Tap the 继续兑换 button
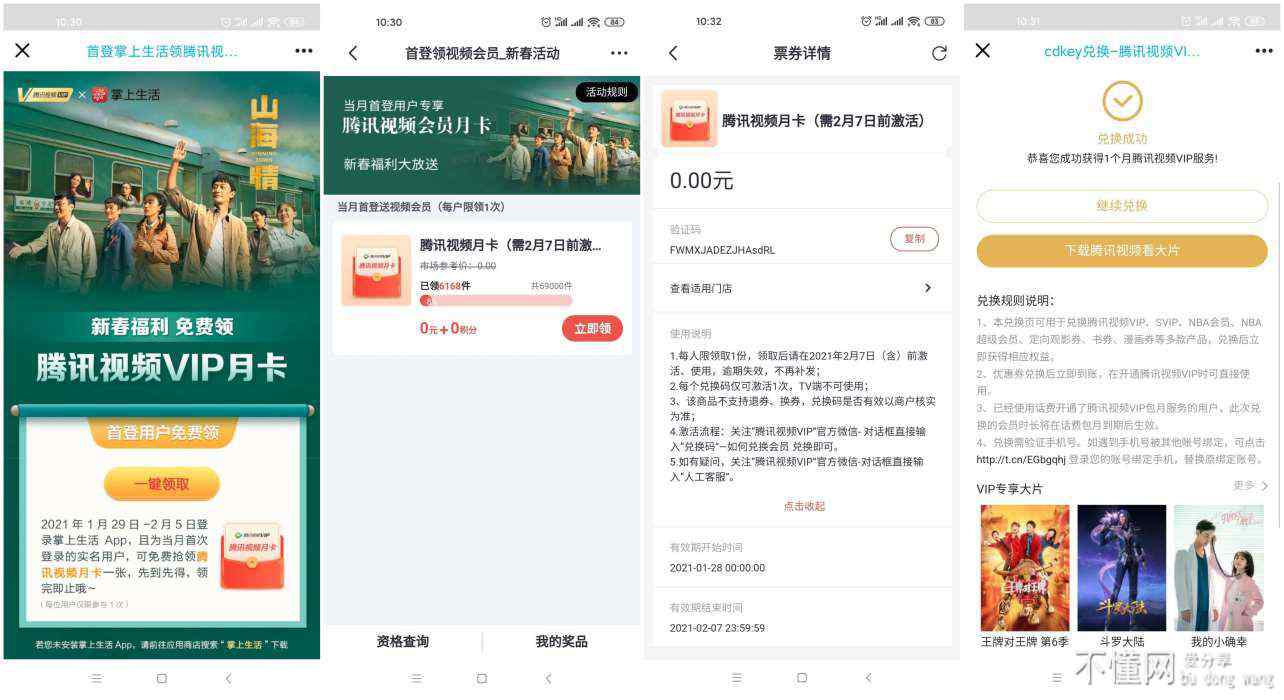Image resolution: width=1284 pixels, height=700 pixels. click(1122, 206)
